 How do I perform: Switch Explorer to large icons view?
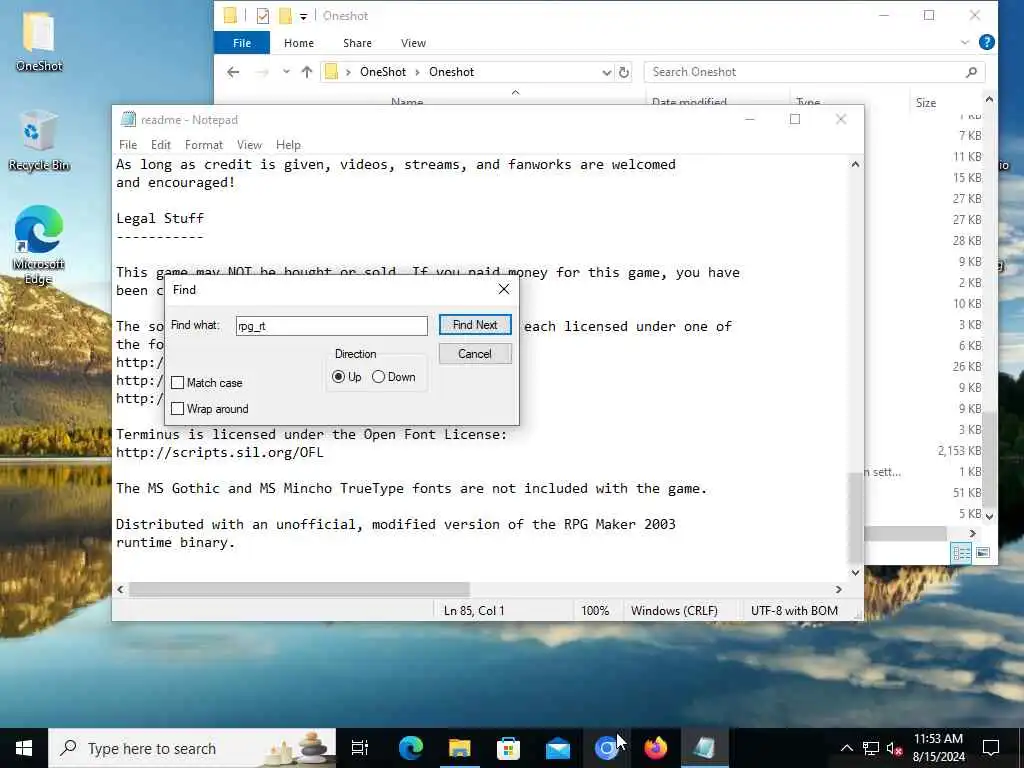pyautogui.click(x=983, y=553)
